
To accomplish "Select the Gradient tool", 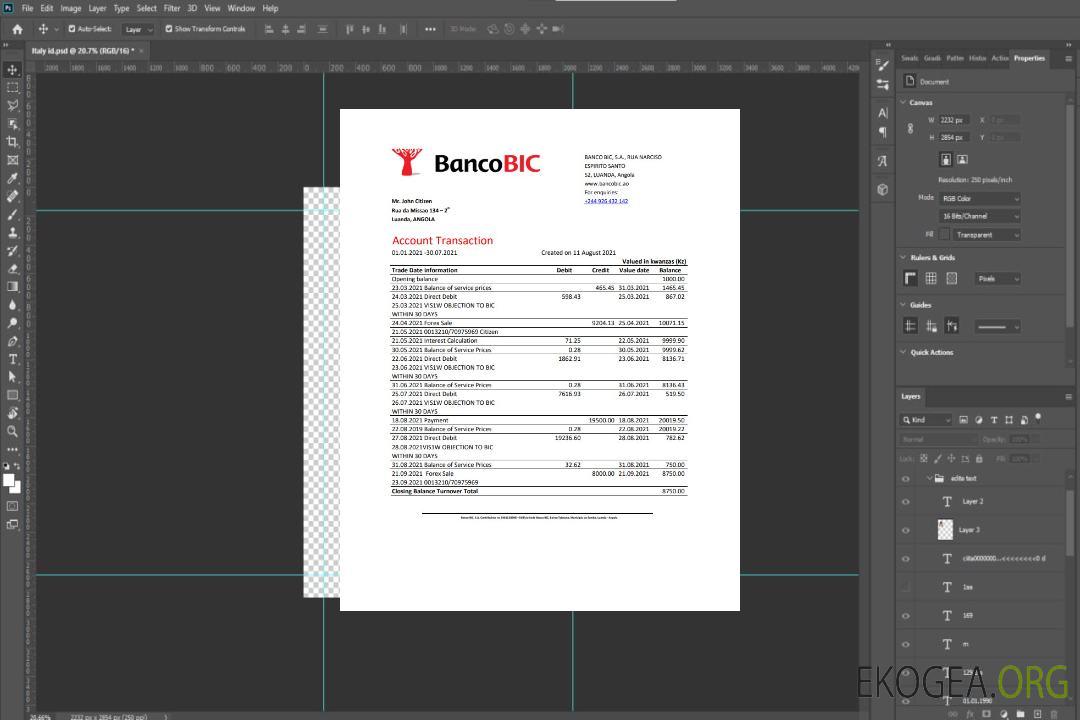I will coord(12,287).
